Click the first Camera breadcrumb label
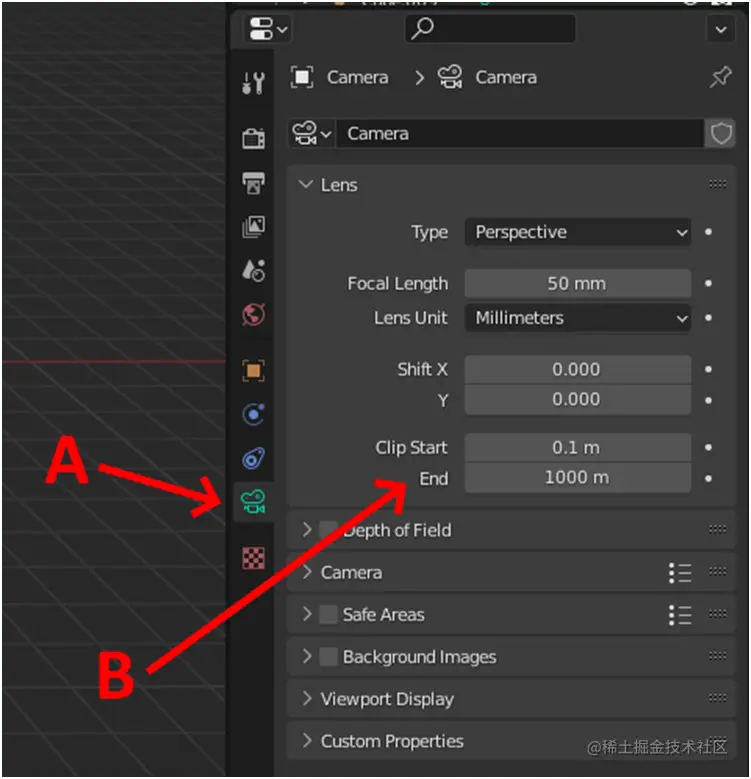The height and width of the screenshot is (779, 751). point(358,78)
